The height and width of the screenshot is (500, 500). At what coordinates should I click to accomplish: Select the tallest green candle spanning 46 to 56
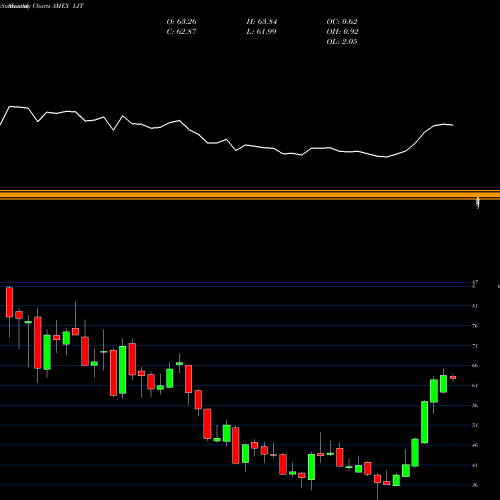tap(424, 422)
